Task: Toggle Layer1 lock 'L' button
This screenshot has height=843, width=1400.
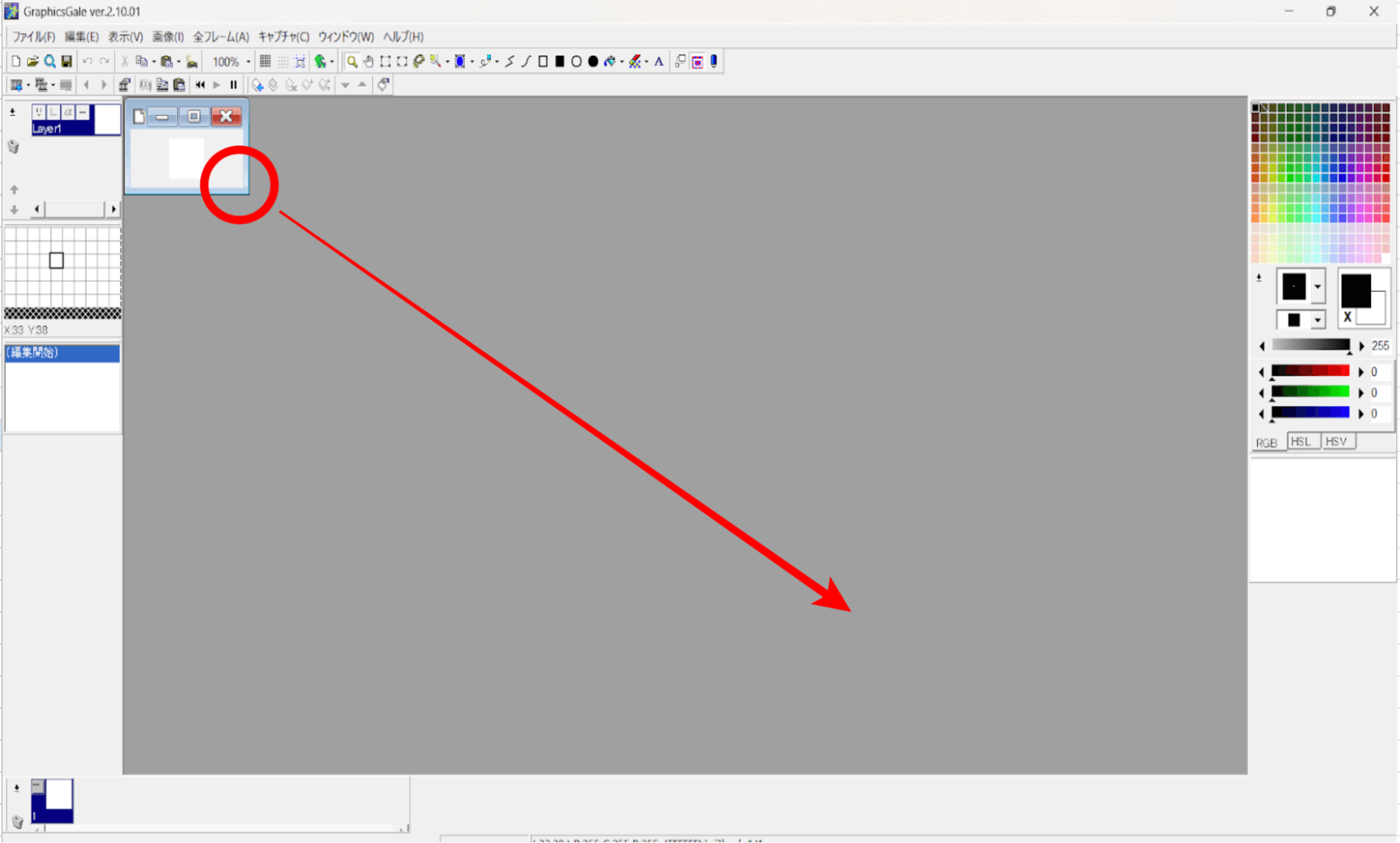Action: click(54, 112)
